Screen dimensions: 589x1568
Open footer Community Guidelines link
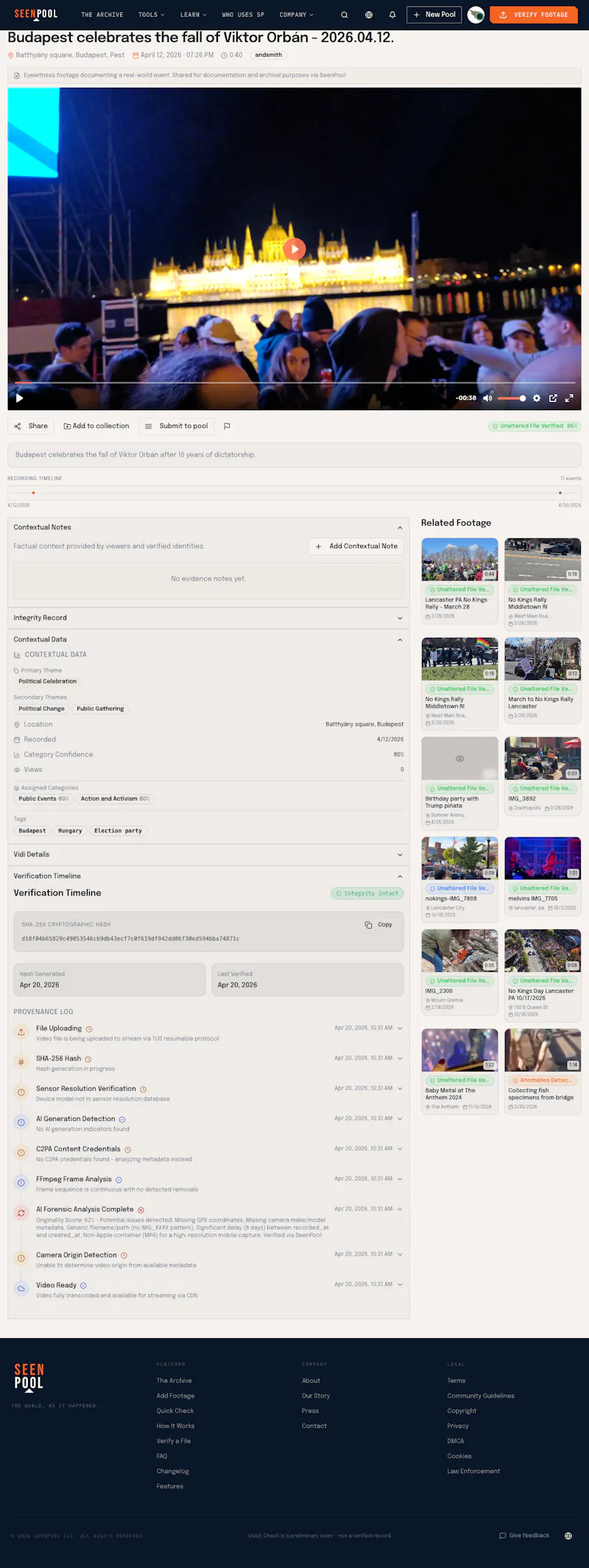click(x=481, y=1396)
